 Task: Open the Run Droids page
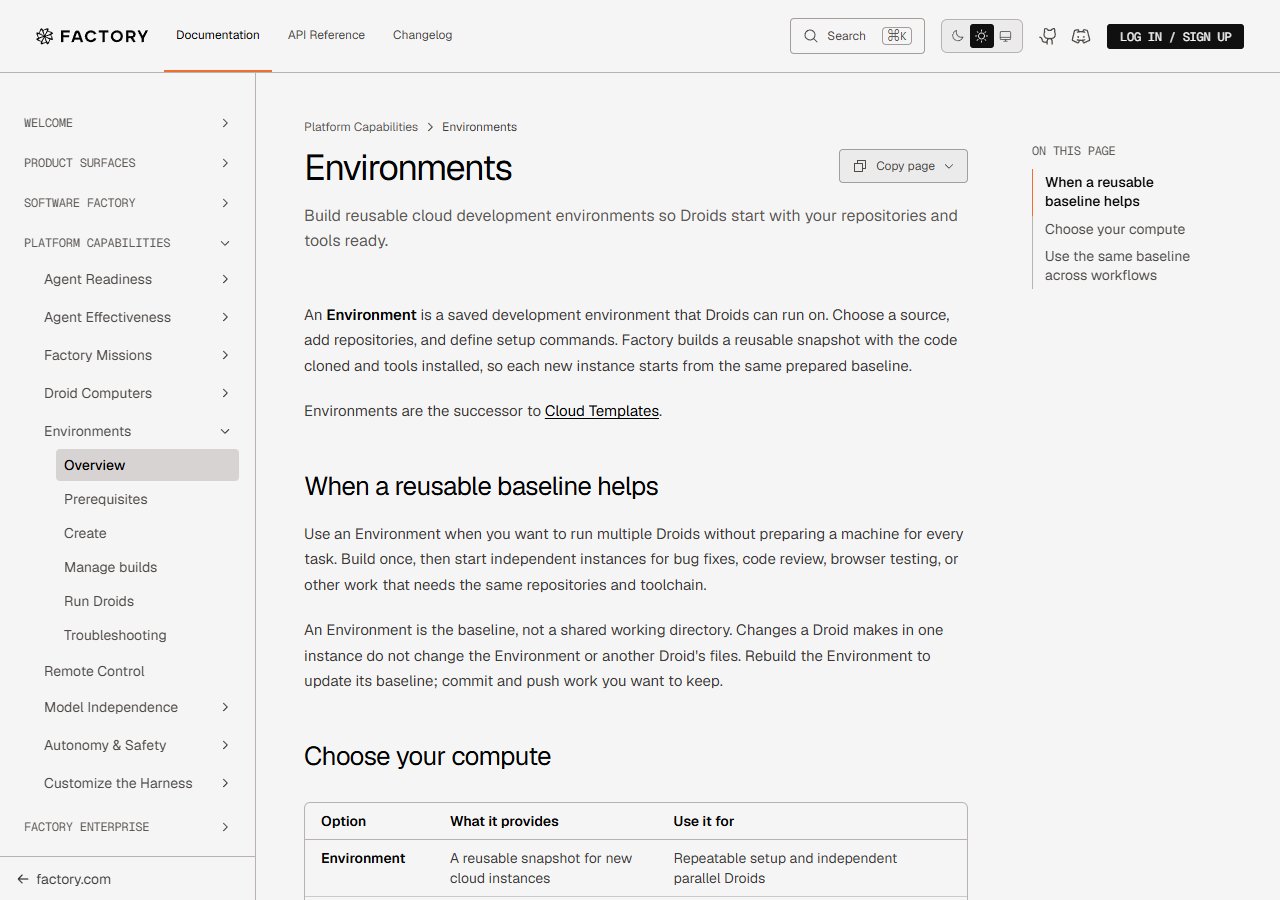[99, 601]
